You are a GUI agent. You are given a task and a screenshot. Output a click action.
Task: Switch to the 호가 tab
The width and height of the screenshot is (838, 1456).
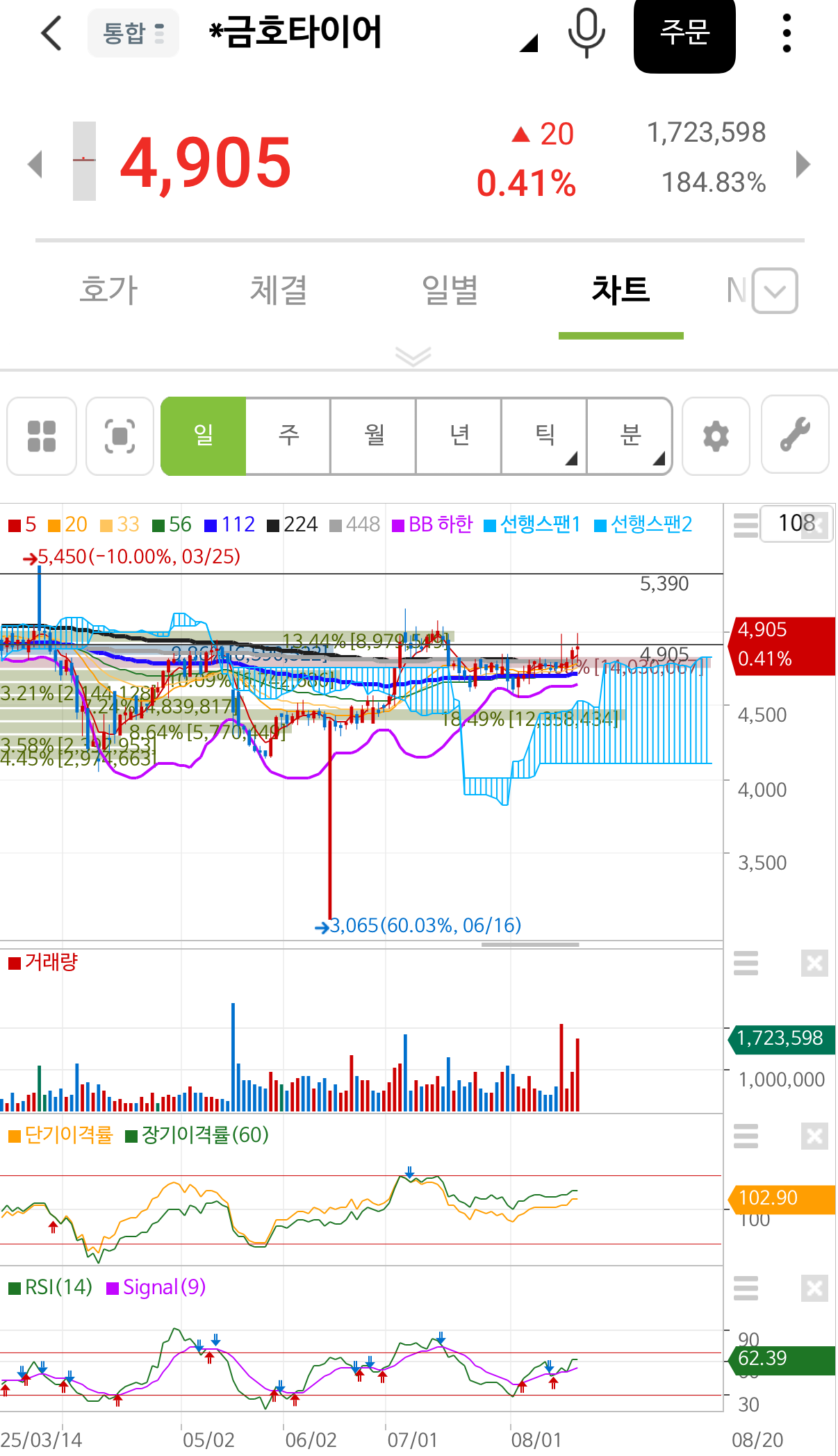coord(108,290)
